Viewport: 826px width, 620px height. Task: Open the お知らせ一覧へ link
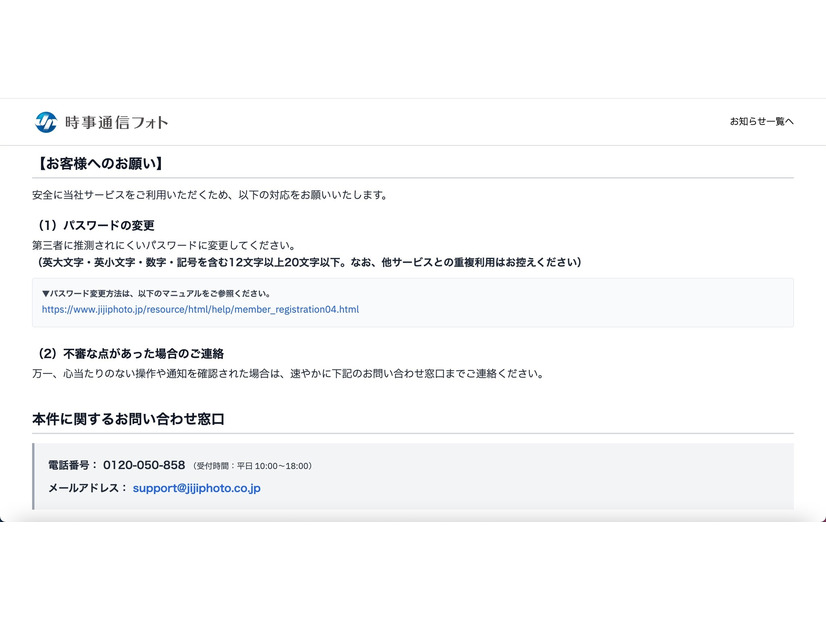[761, 122]
